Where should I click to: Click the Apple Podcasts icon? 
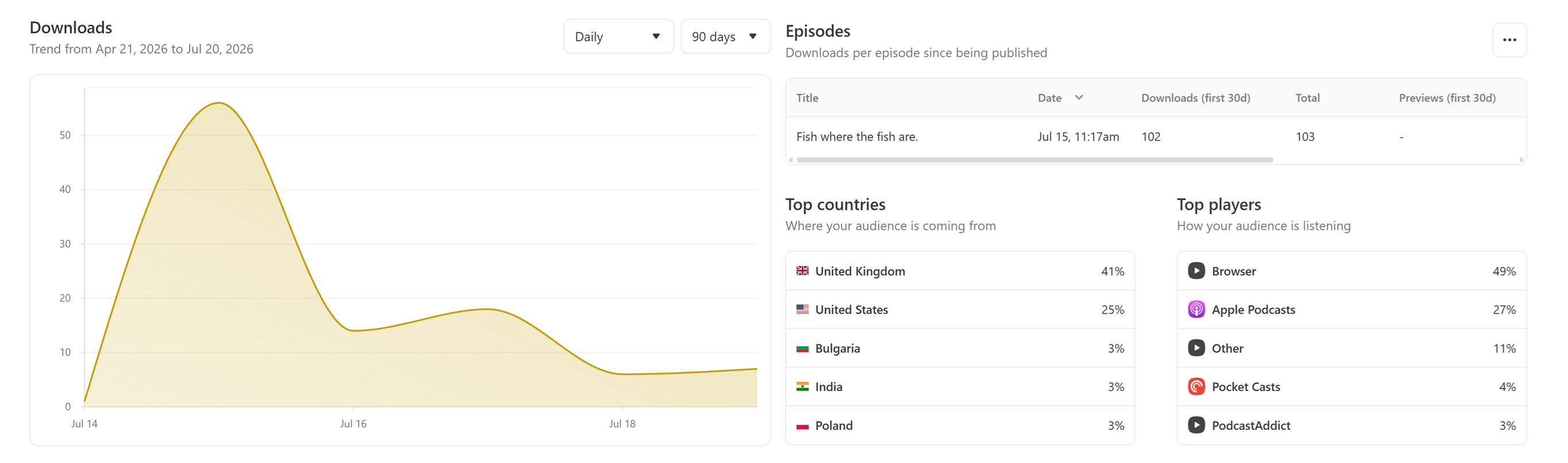click(1196, 309)
